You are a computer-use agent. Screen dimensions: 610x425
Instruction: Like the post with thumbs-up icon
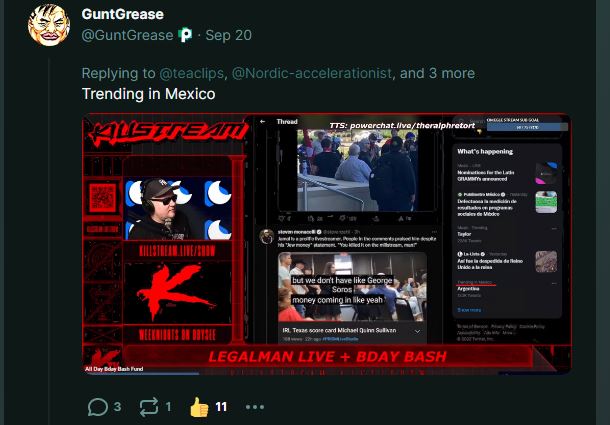199,407
